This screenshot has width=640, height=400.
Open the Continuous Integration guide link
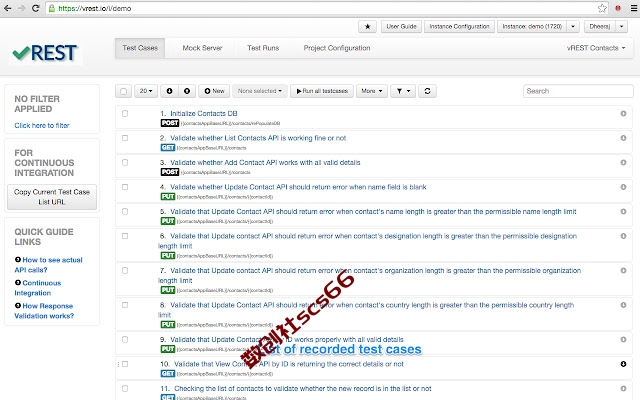click(38, 288)
